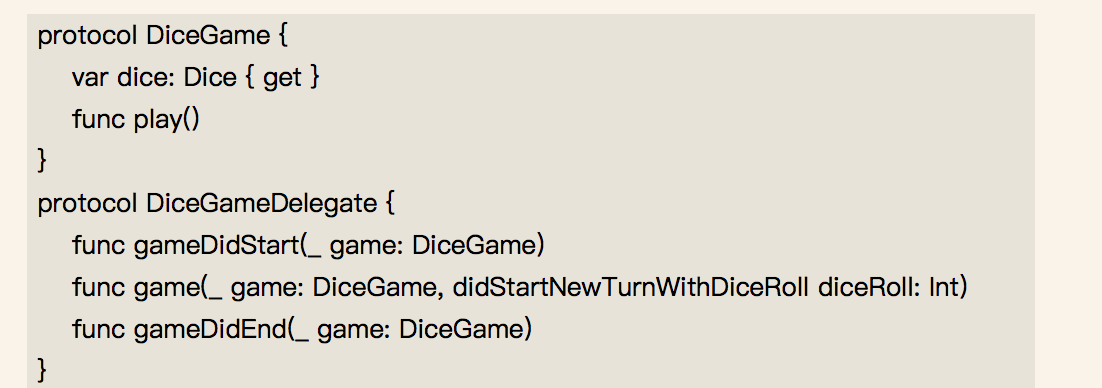This screenshot has height=388, width=1102.
Task: Click the first 'protocol' keyword
Action: 87,36
